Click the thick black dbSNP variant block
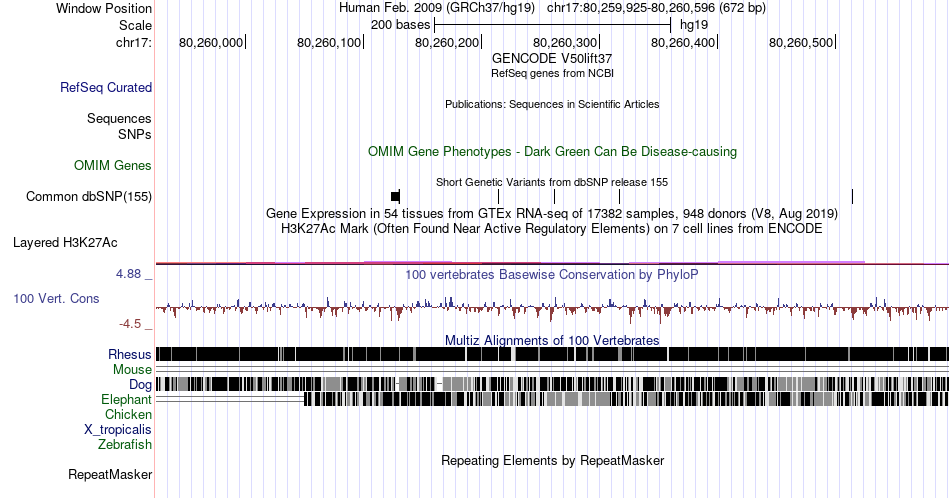 click(396, 196)
